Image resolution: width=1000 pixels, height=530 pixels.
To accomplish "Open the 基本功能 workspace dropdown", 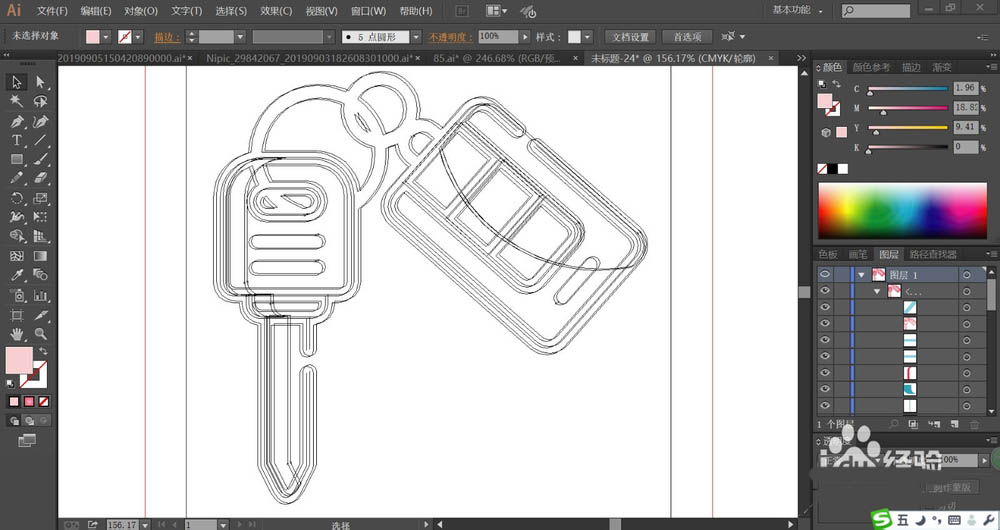I will pyautogui.click(x=798, y=10).
